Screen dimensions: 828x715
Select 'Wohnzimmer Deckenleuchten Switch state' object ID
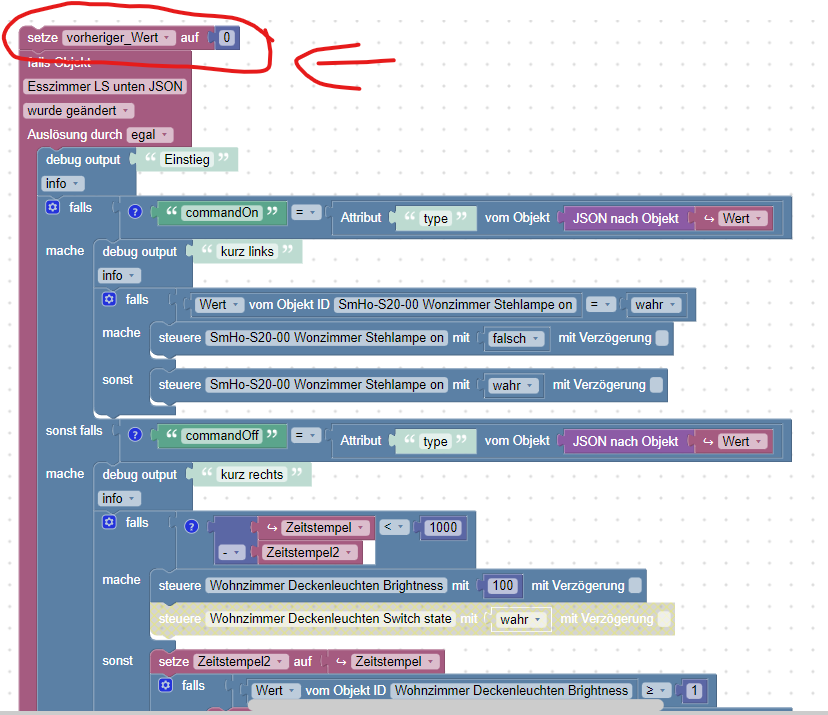tap(331, 618)
